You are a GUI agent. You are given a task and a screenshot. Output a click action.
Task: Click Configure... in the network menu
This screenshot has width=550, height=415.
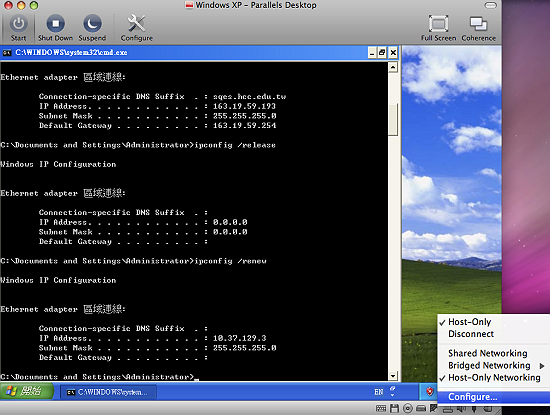[x=494, y=397]
